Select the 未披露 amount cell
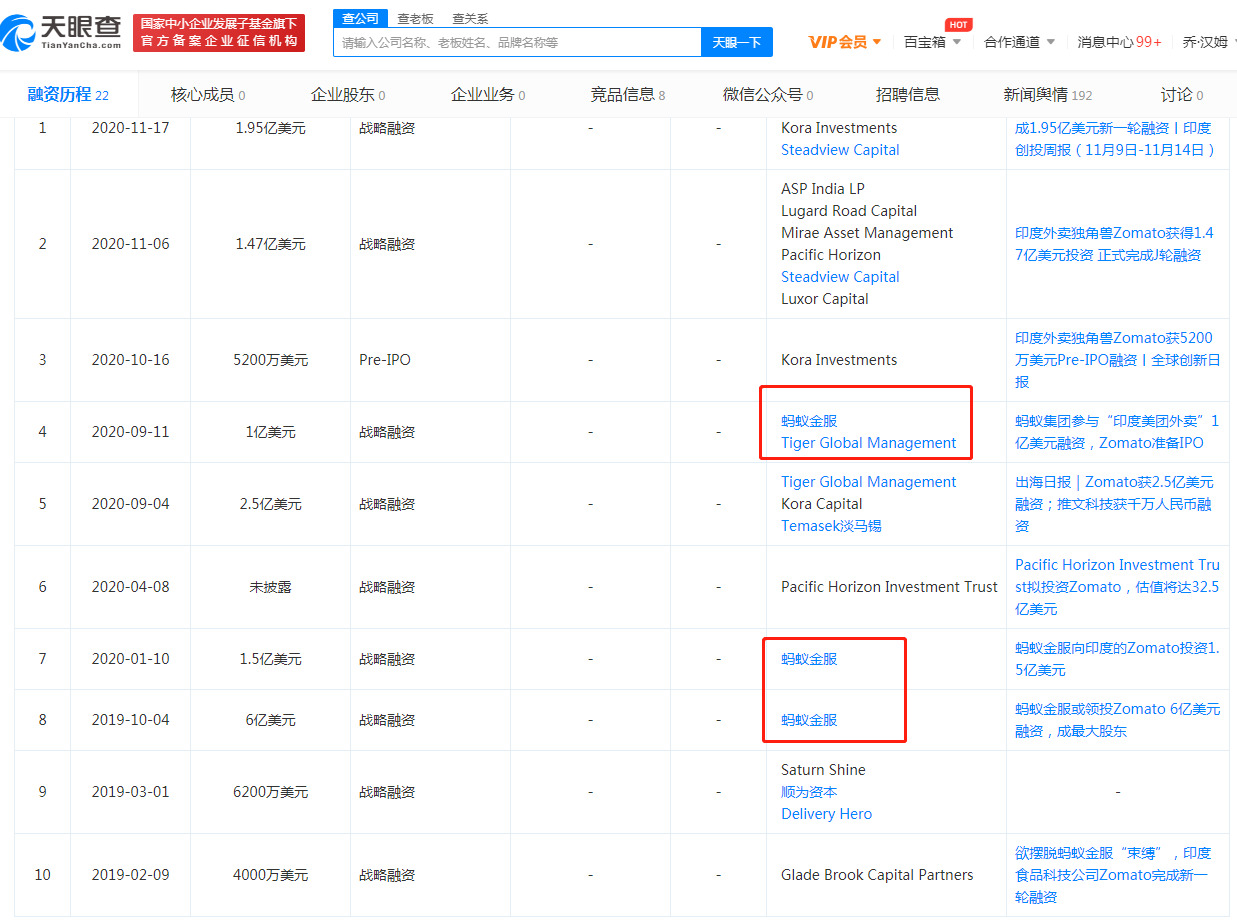This screenshot has height=923, width=1237. pos(270,587)
